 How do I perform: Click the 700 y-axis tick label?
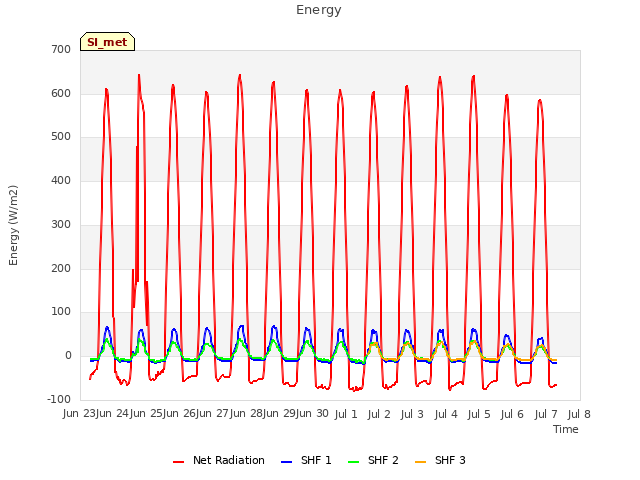click(x=61, y=49)
